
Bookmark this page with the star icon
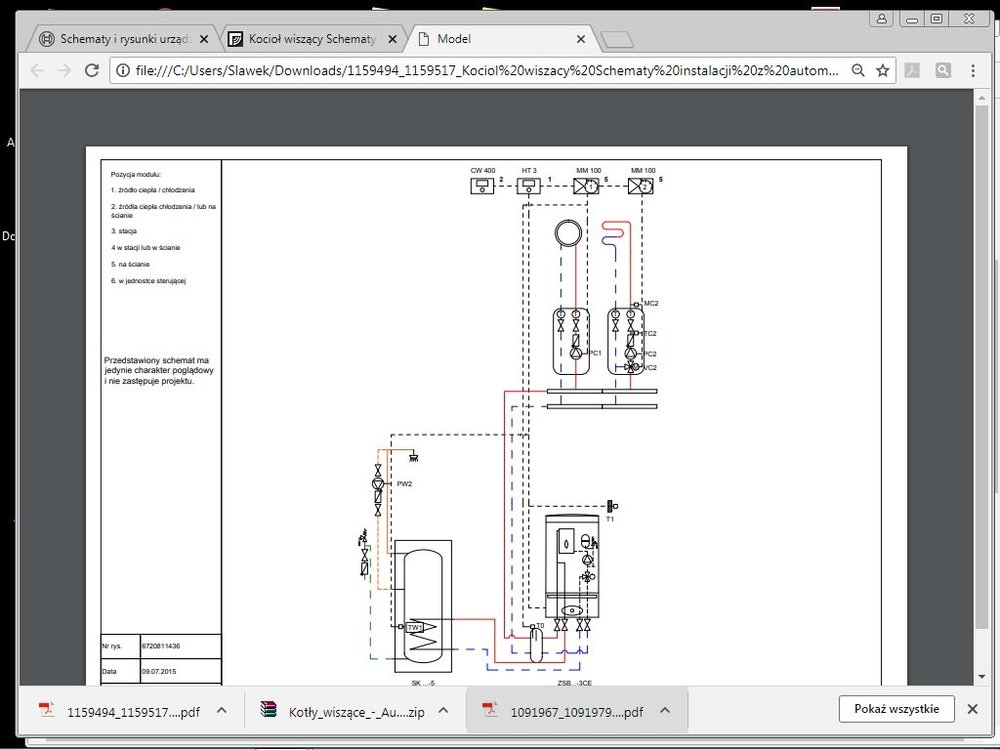point(883,71)
